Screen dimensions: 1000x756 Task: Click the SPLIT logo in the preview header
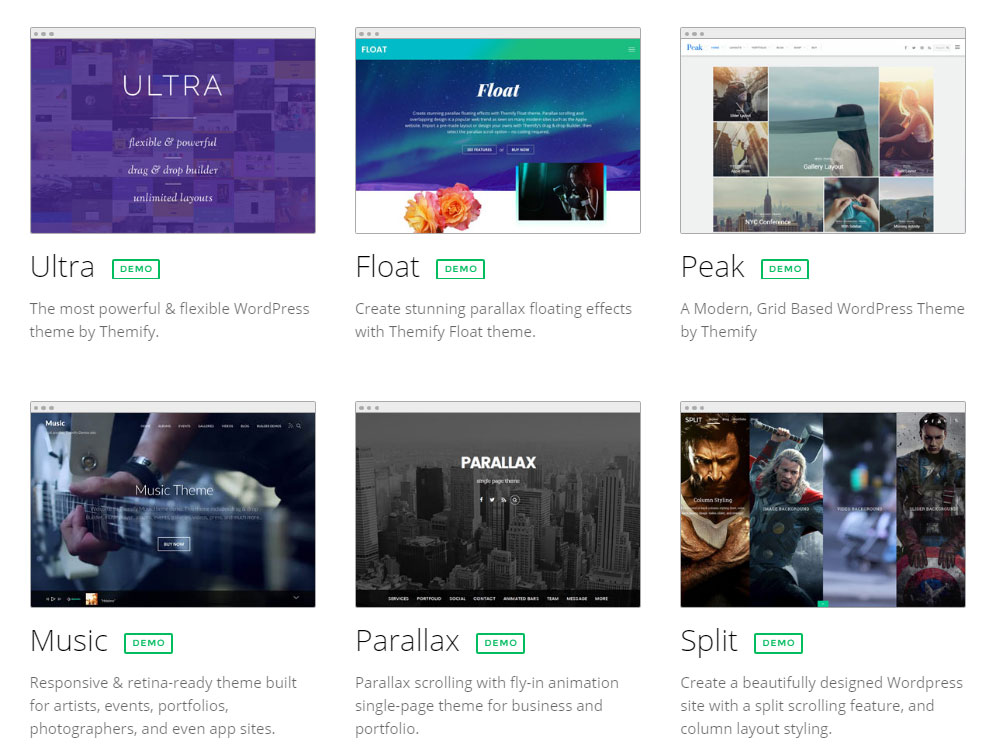[693, 420]
